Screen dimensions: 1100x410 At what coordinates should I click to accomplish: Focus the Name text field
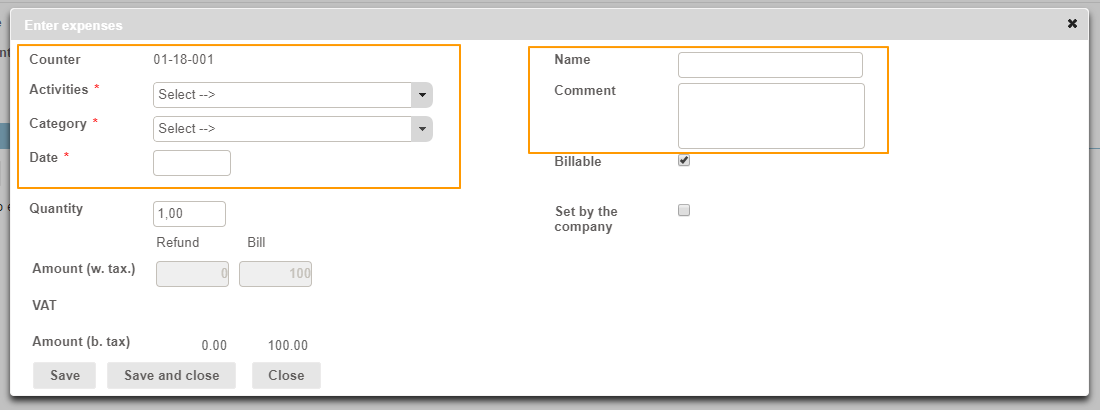point(770,65)
